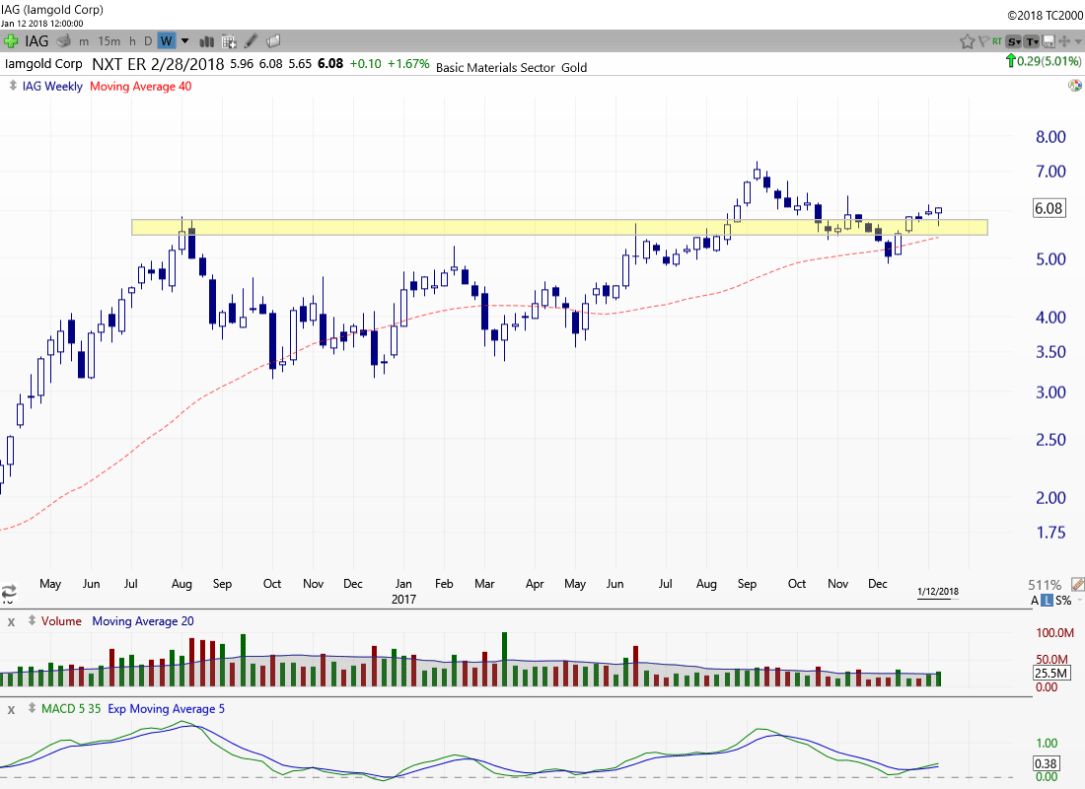Open the chart style bars icon
This screenshot has height=789, width=1085.
pos(208,41)
